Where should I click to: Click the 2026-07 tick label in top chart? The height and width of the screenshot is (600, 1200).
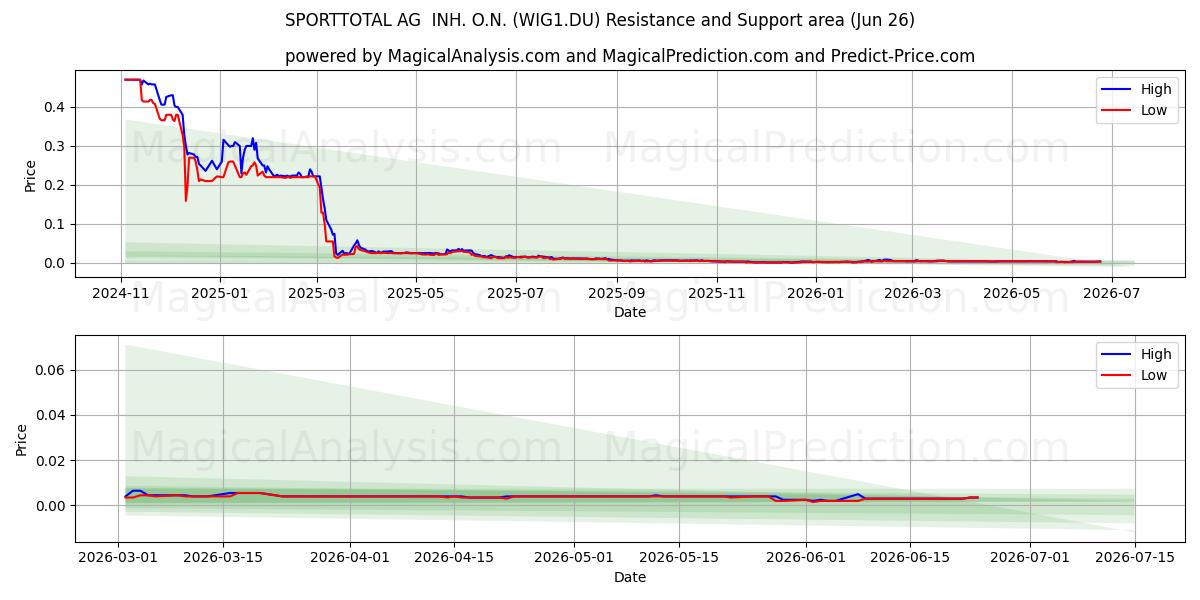(x=1111, y=293)
